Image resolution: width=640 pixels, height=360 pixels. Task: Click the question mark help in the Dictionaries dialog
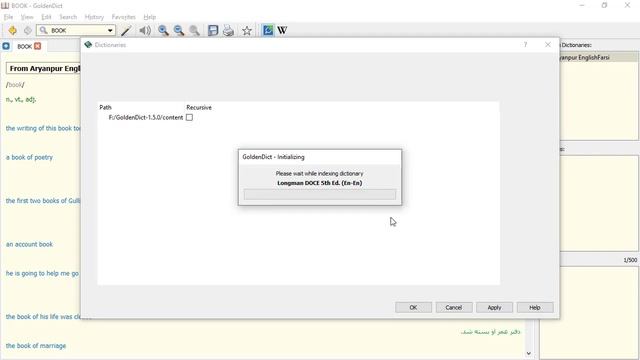525,44
